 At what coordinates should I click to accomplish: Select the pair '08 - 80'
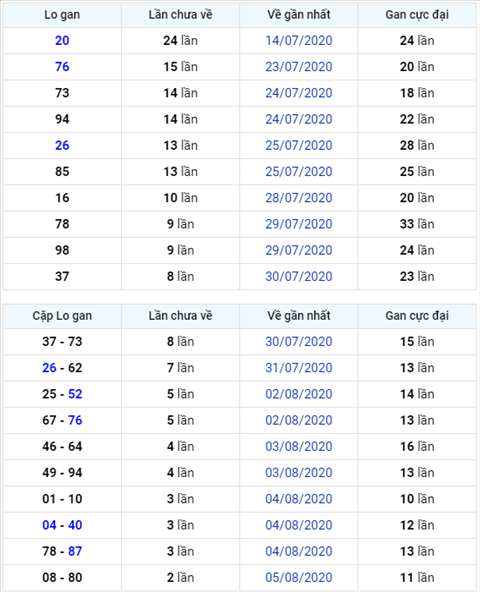click(62, 577)
